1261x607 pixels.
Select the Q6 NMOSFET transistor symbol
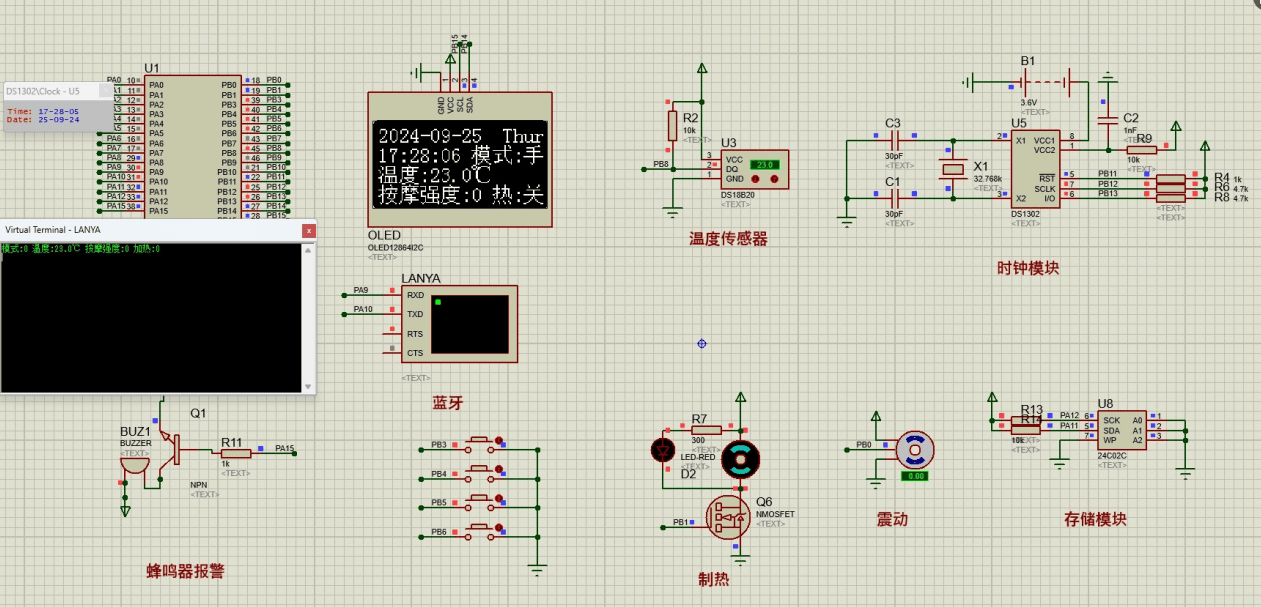click(728, 516)
